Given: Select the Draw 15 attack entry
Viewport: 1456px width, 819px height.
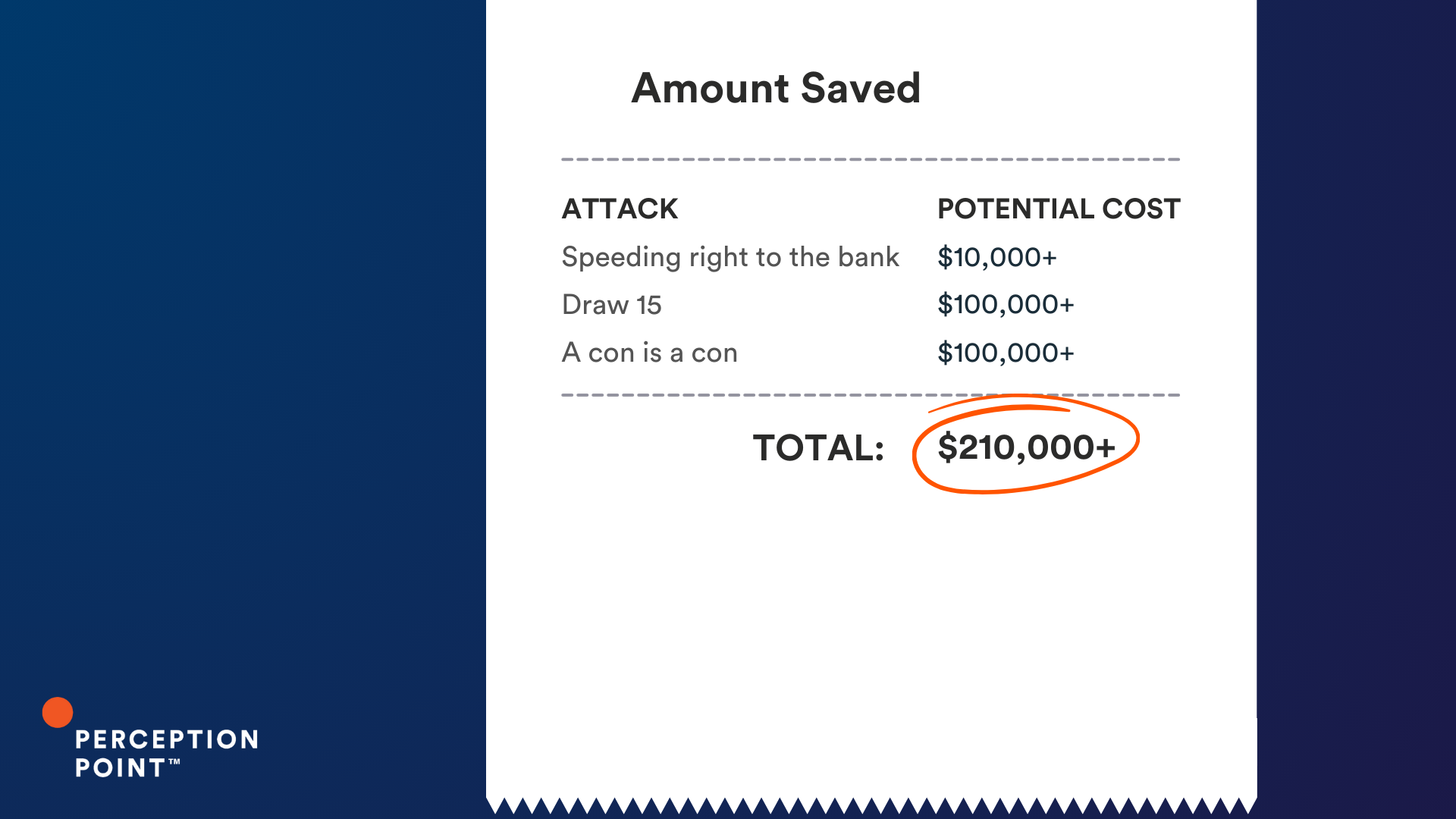Looking at the screenshot, I should pyautogui.click(x=612, y=305).
